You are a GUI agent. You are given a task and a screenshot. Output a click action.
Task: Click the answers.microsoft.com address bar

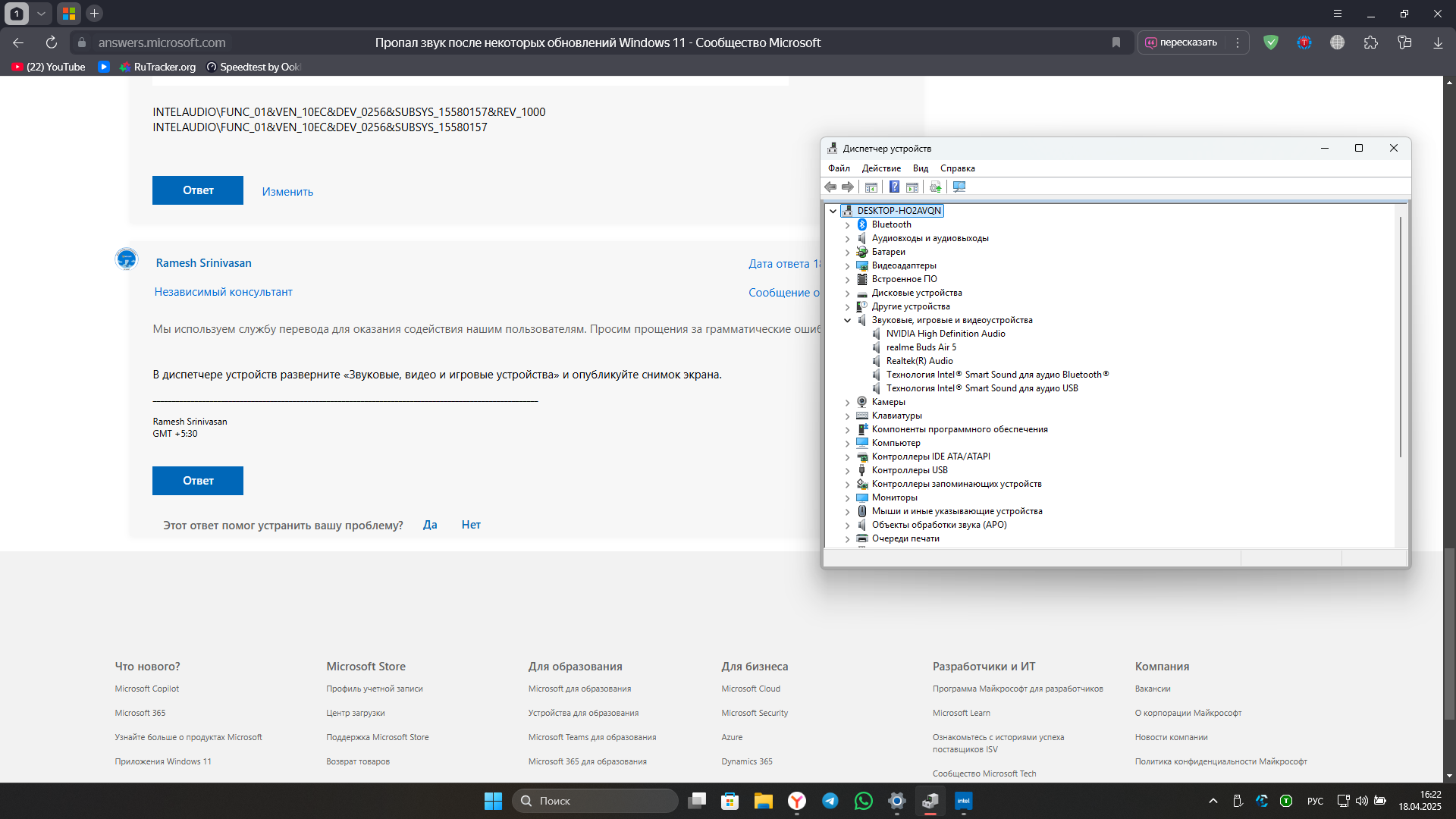pyautogui.click(x=162, y=42)
